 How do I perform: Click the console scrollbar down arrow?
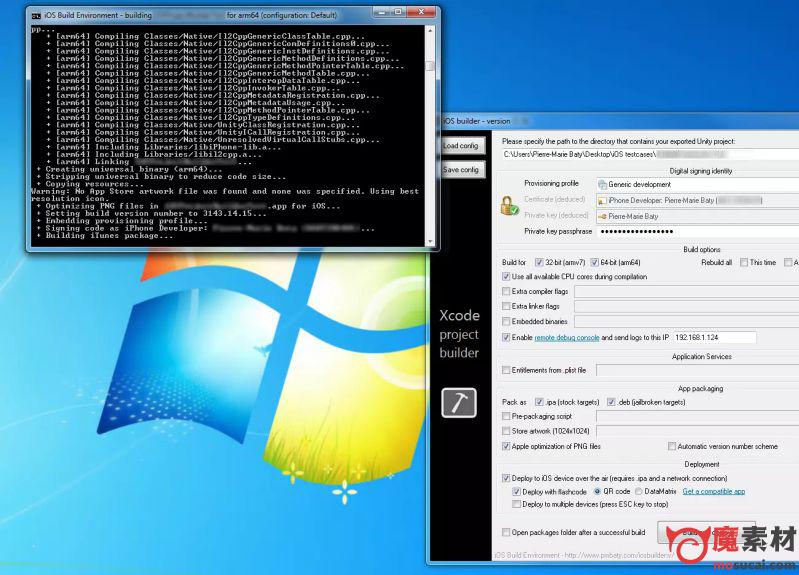(x=431, y=242)
